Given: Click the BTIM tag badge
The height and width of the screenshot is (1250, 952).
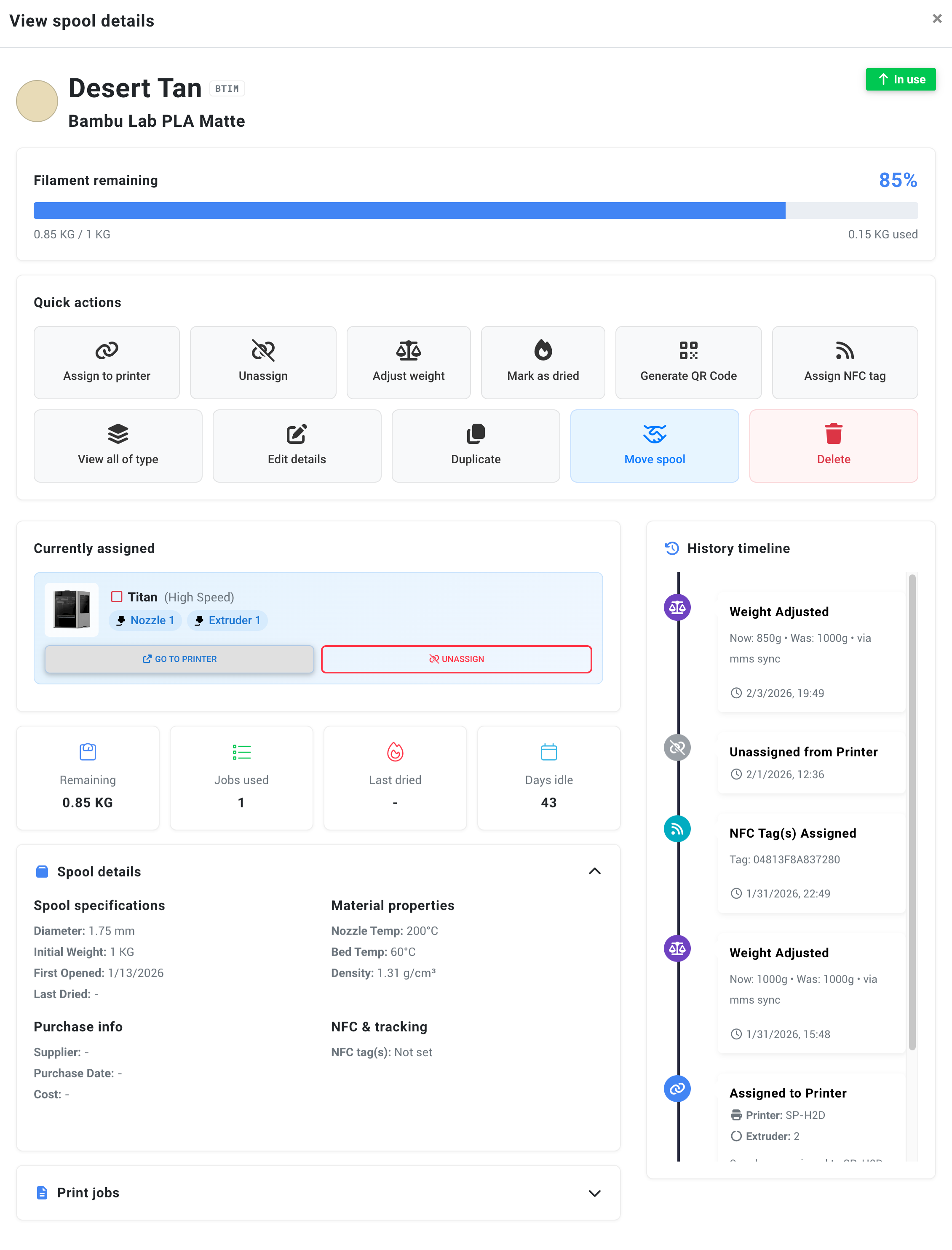Looking at the screenshot, I should click(227, 88).
